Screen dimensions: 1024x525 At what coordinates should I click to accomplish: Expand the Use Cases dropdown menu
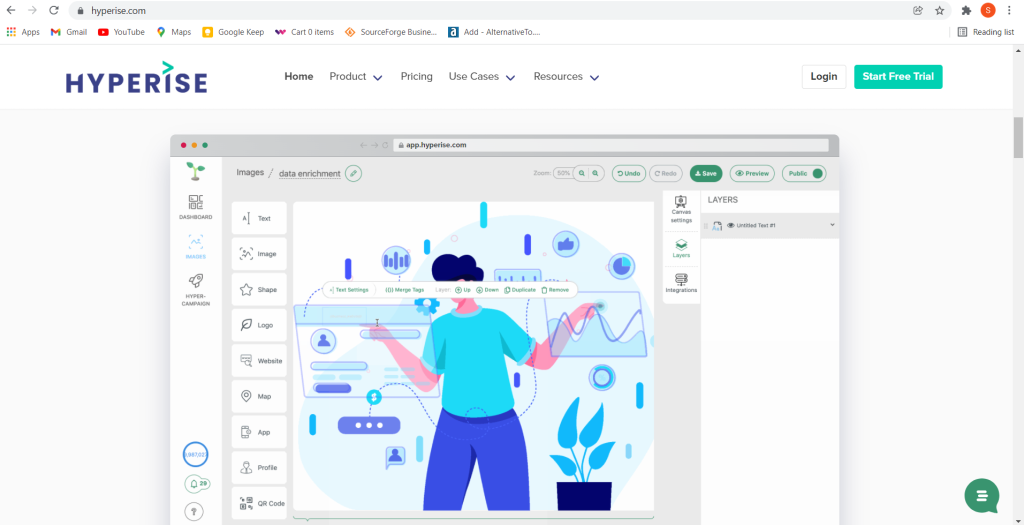pos(482,77)
